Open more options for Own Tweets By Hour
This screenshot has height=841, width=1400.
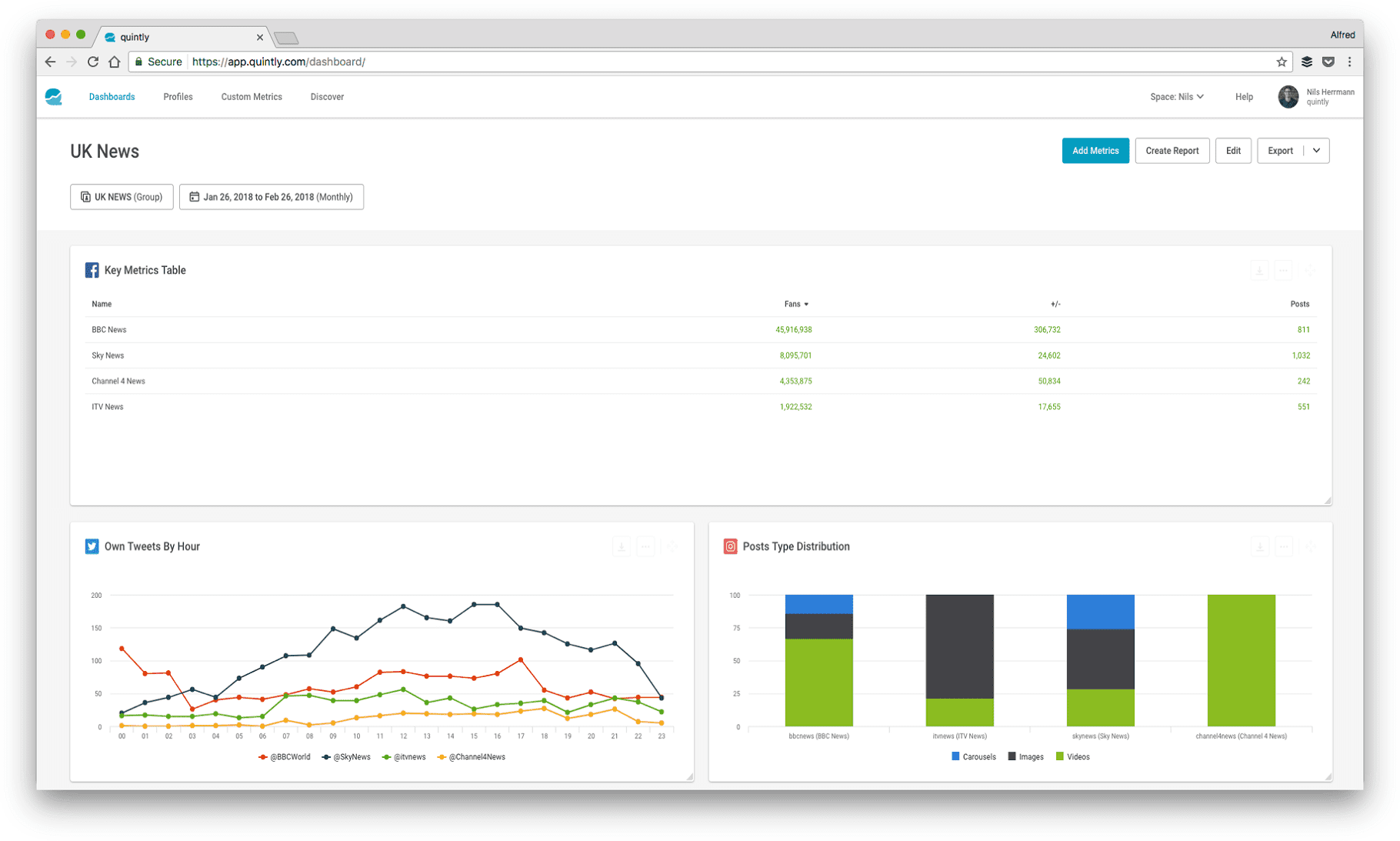[x=646, y=546]
